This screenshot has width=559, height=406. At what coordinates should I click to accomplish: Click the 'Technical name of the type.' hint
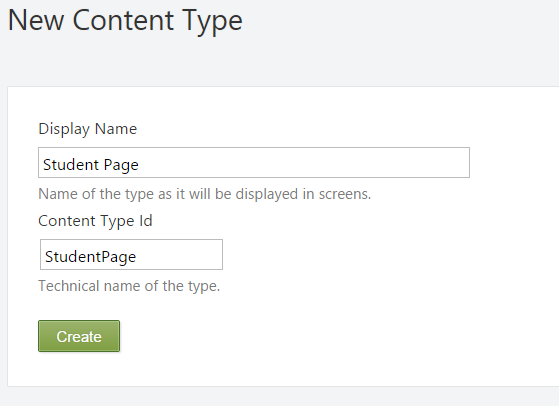[x=129, y=286]
